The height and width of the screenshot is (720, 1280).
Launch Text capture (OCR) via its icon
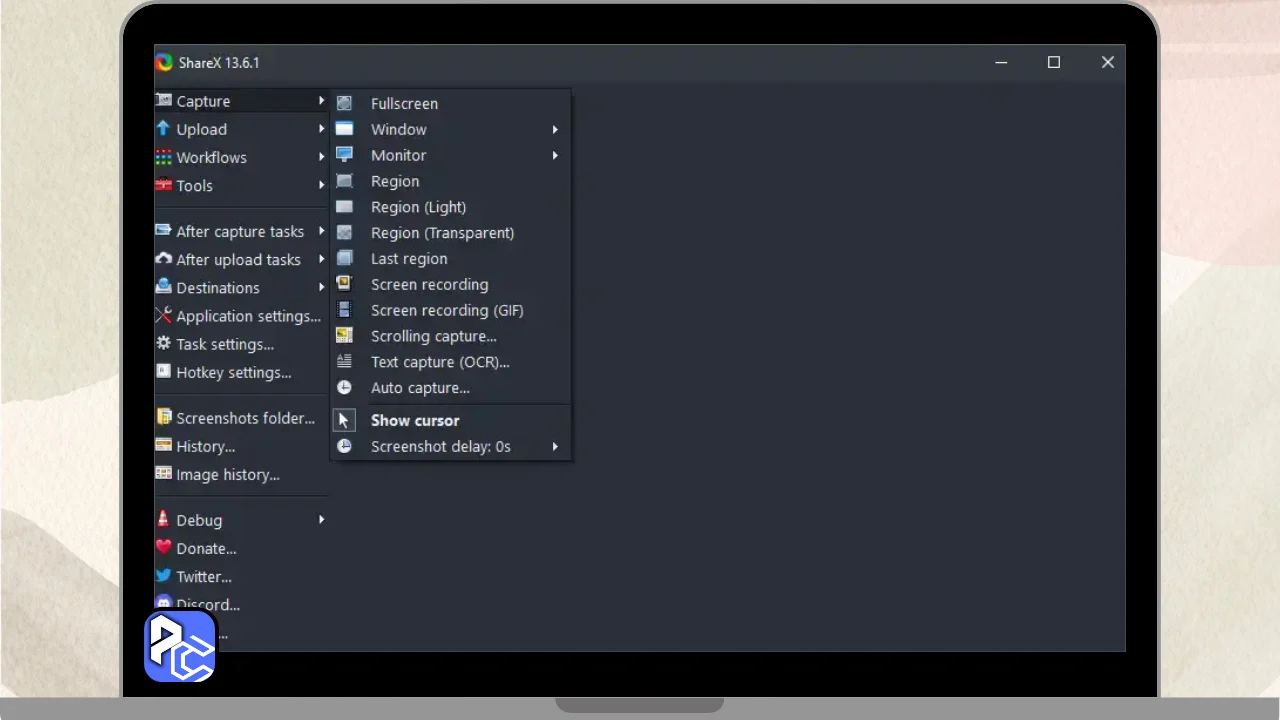[x=344, y=362]
